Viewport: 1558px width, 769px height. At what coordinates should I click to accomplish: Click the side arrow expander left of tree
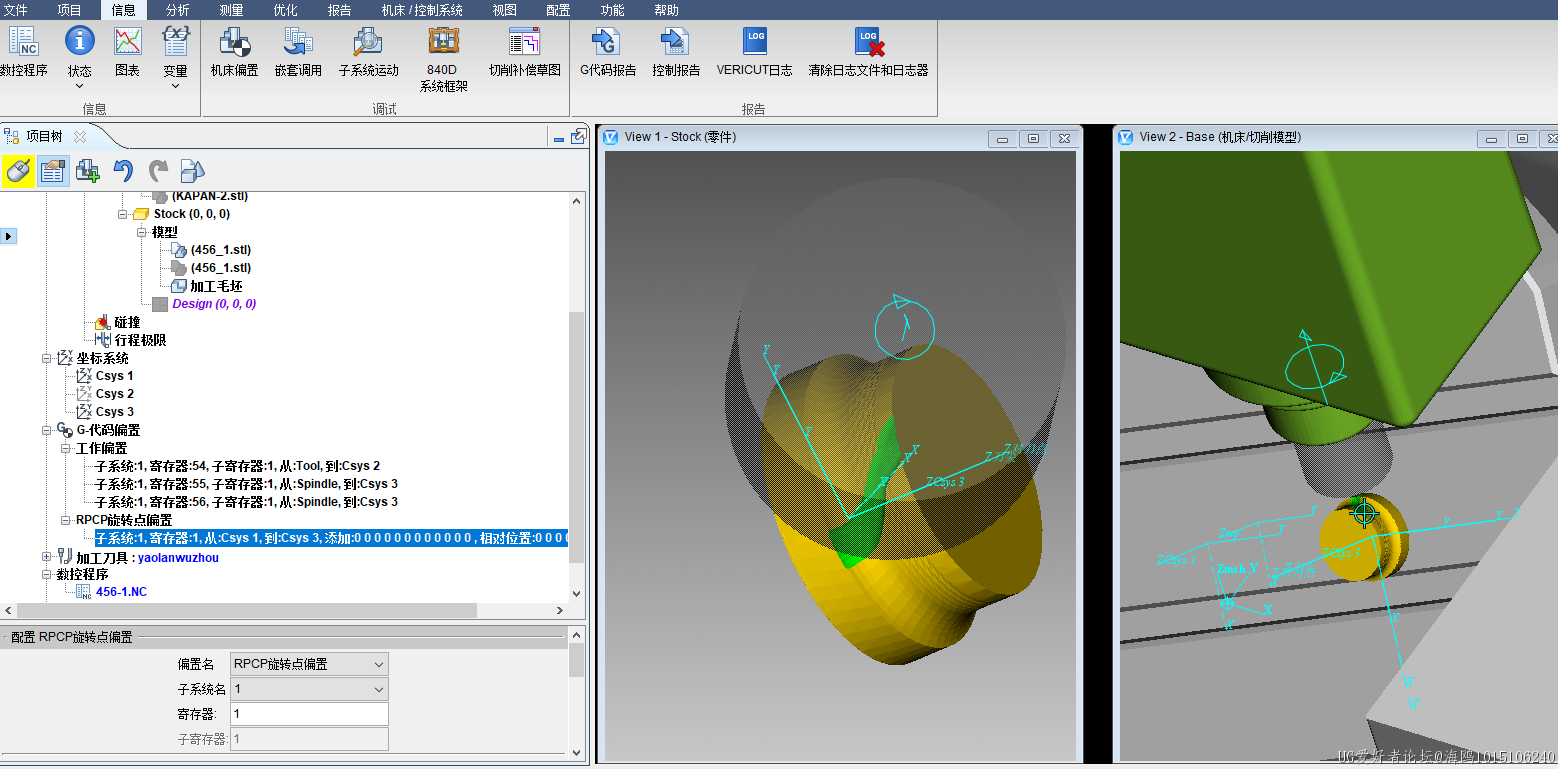pyautogui.click(x=8, y=236)
